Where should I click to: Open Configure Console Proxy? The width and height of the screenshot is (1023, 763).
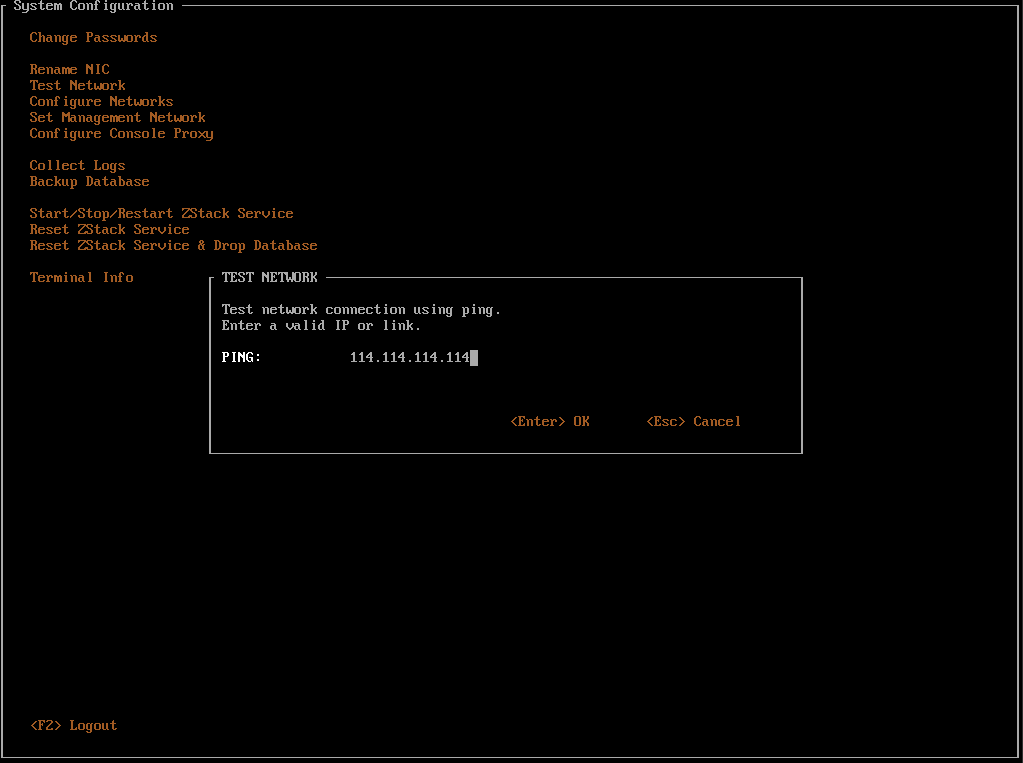pos(121,134)
